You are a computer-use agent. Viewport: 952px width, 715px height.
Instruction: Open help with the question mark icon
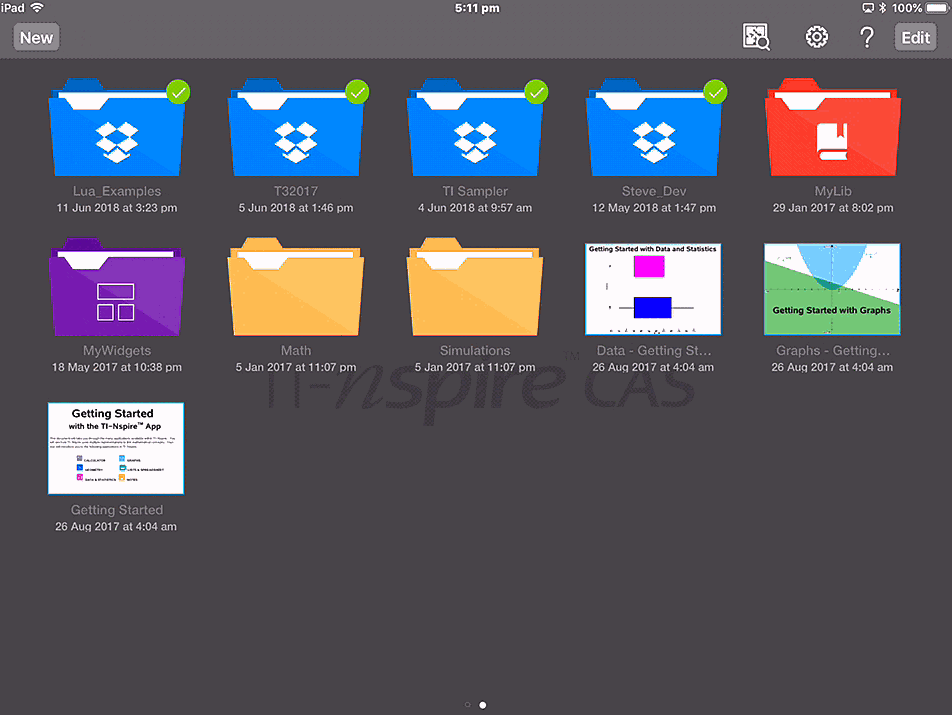click(x=867, y=38)
